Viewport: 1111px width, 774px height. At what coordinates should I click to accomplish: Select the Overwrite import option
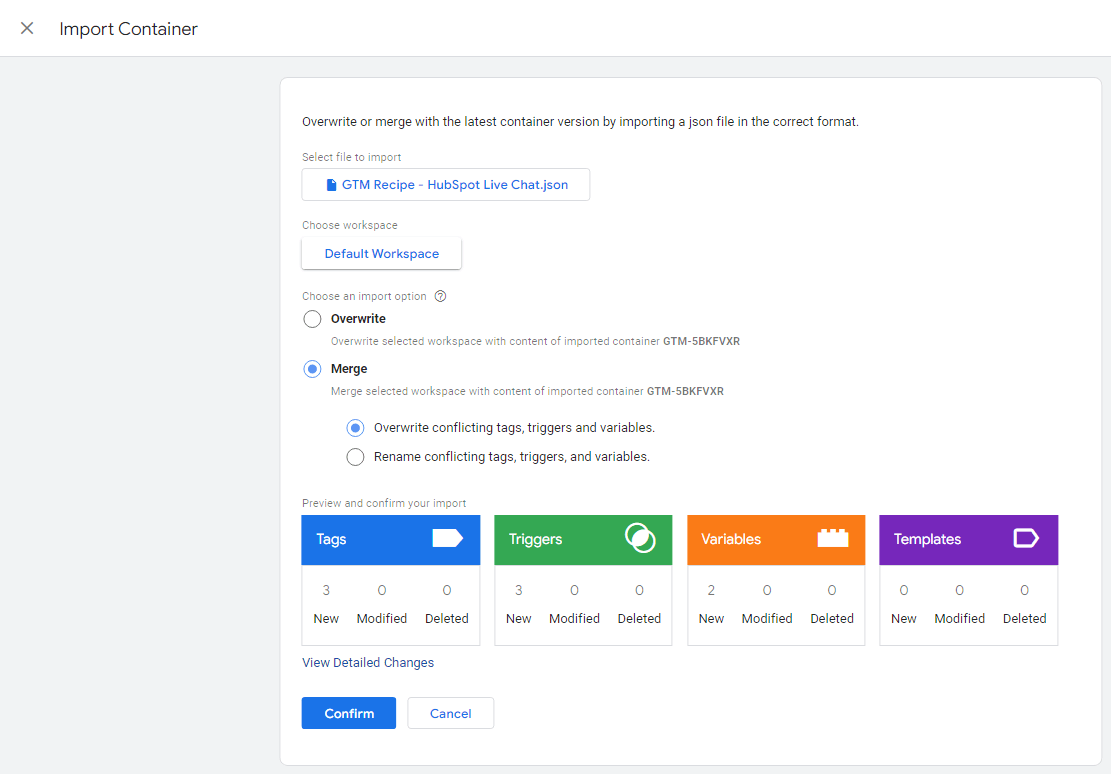coord(312,319)
